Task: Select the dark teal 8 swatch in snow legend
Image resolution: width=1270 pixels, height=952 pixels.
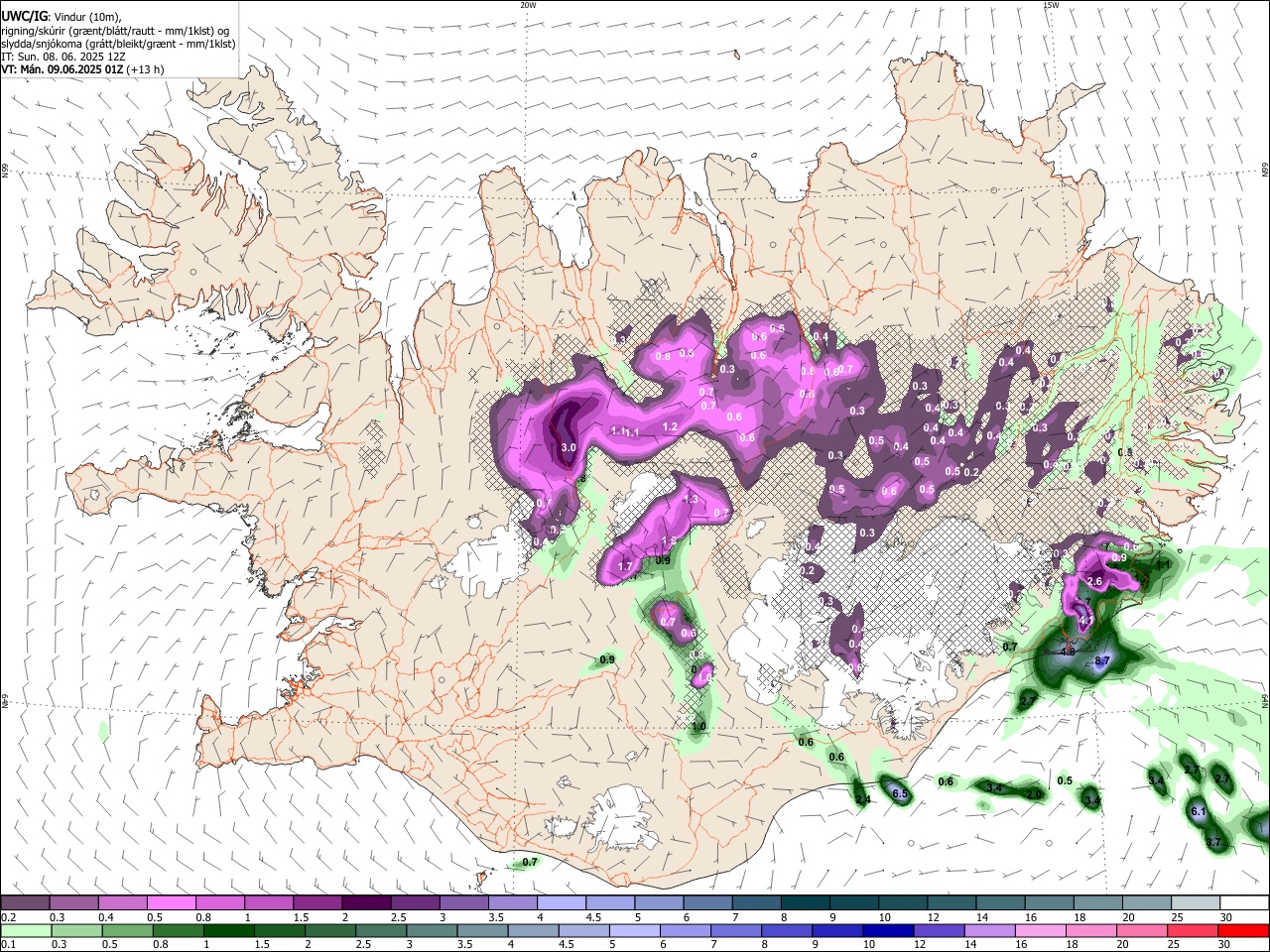Action: (806, 903)
